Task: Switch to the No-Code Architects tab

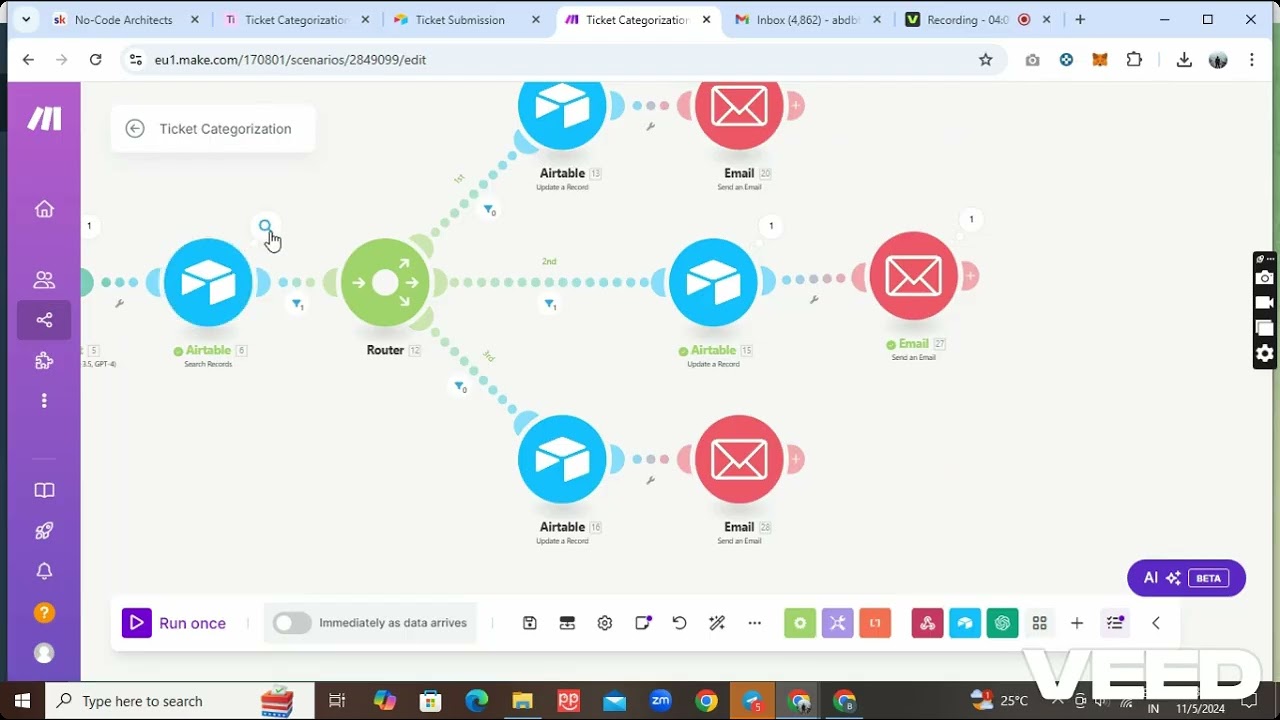Action: [x=124, y=19]
